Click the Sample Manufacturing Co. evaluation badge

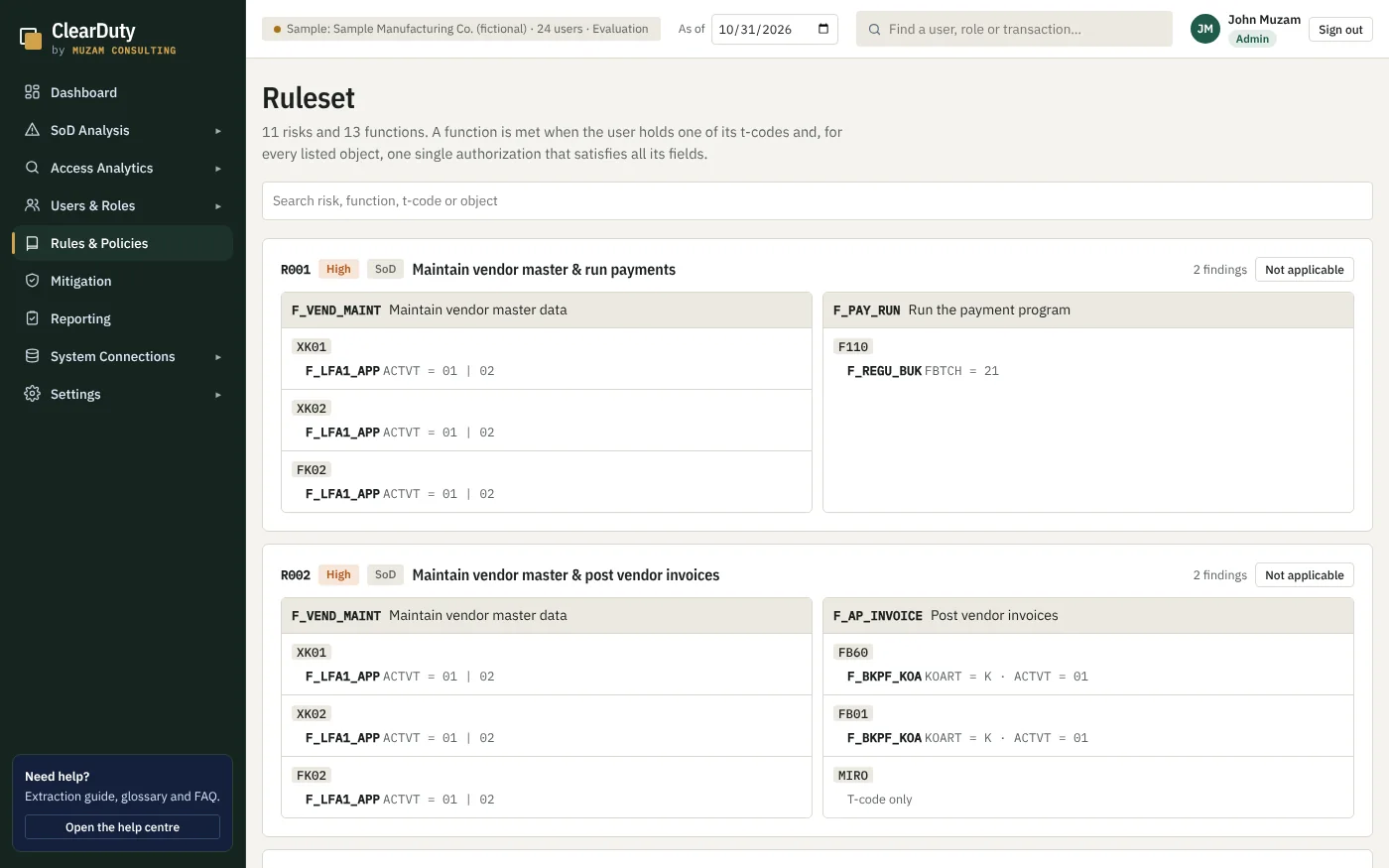[461, 29]
